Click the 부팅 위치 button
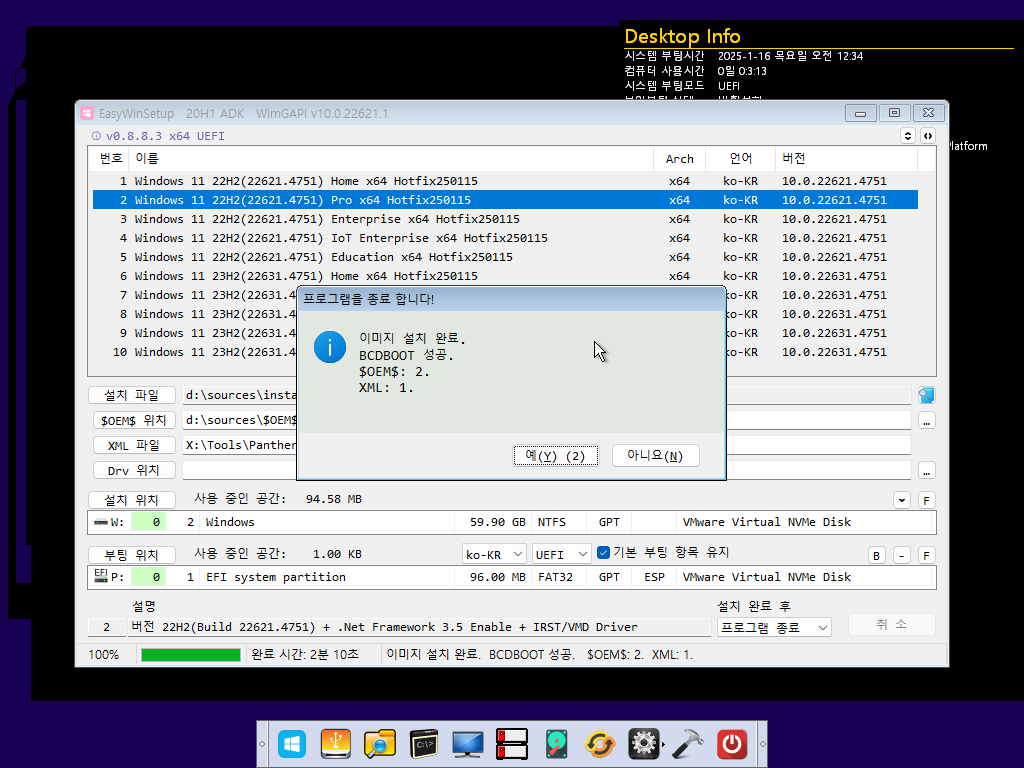 pos(132,555)
